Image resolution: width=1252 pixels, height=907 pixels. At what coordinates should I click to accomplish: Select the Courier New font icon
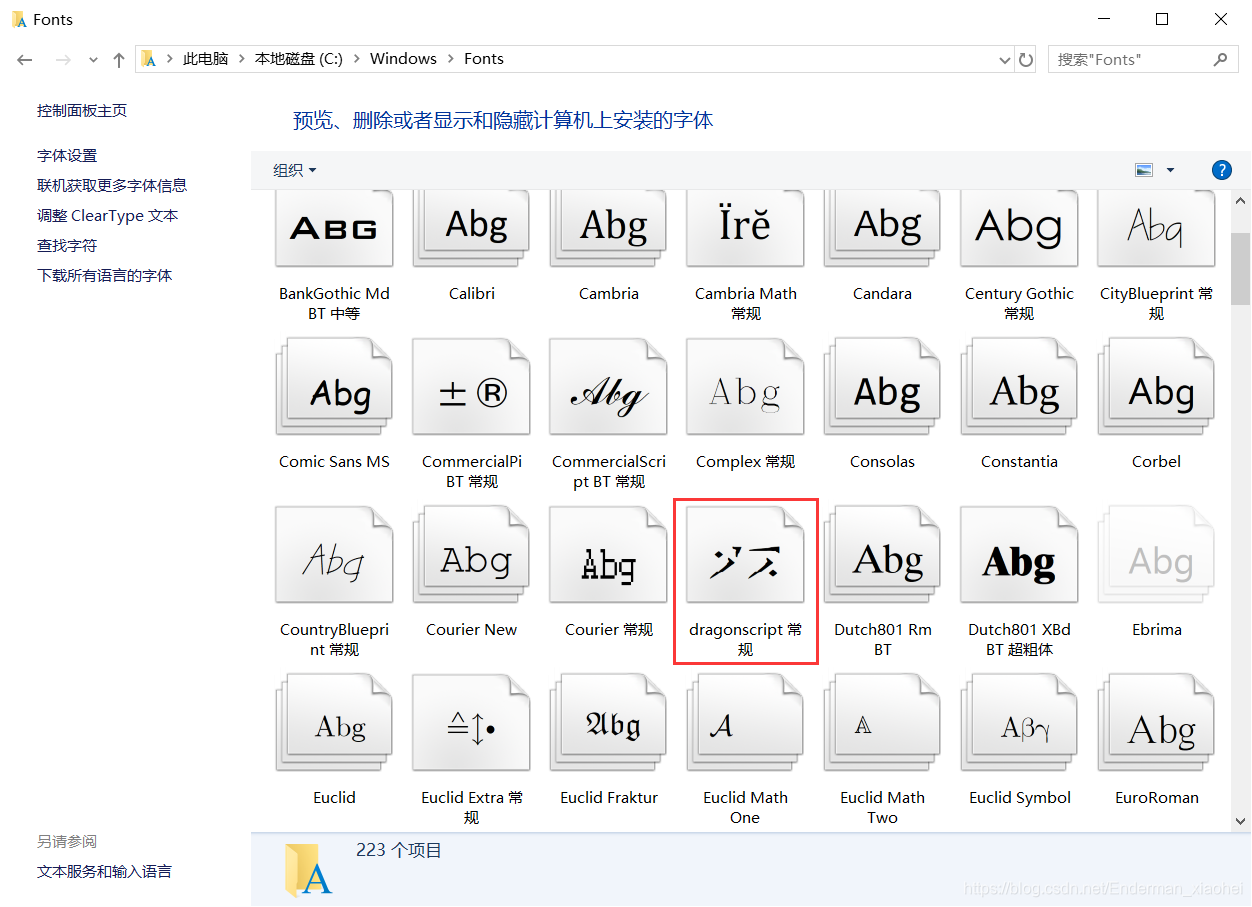pyautogui.click(x=471, y=555)
